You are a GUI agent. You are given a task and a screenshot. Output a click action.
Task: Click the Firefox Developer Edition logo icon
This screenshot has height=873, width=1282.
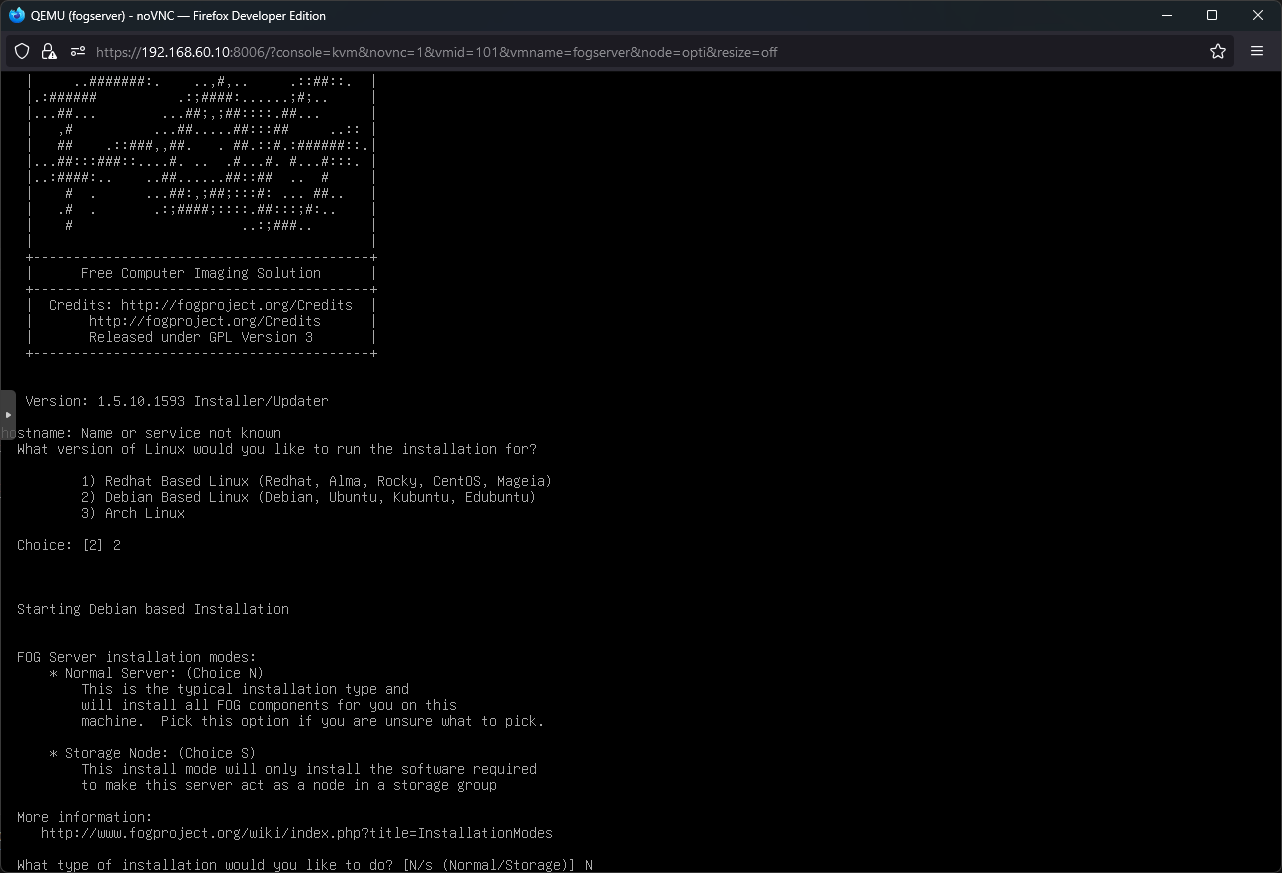(x=17, y=15)
